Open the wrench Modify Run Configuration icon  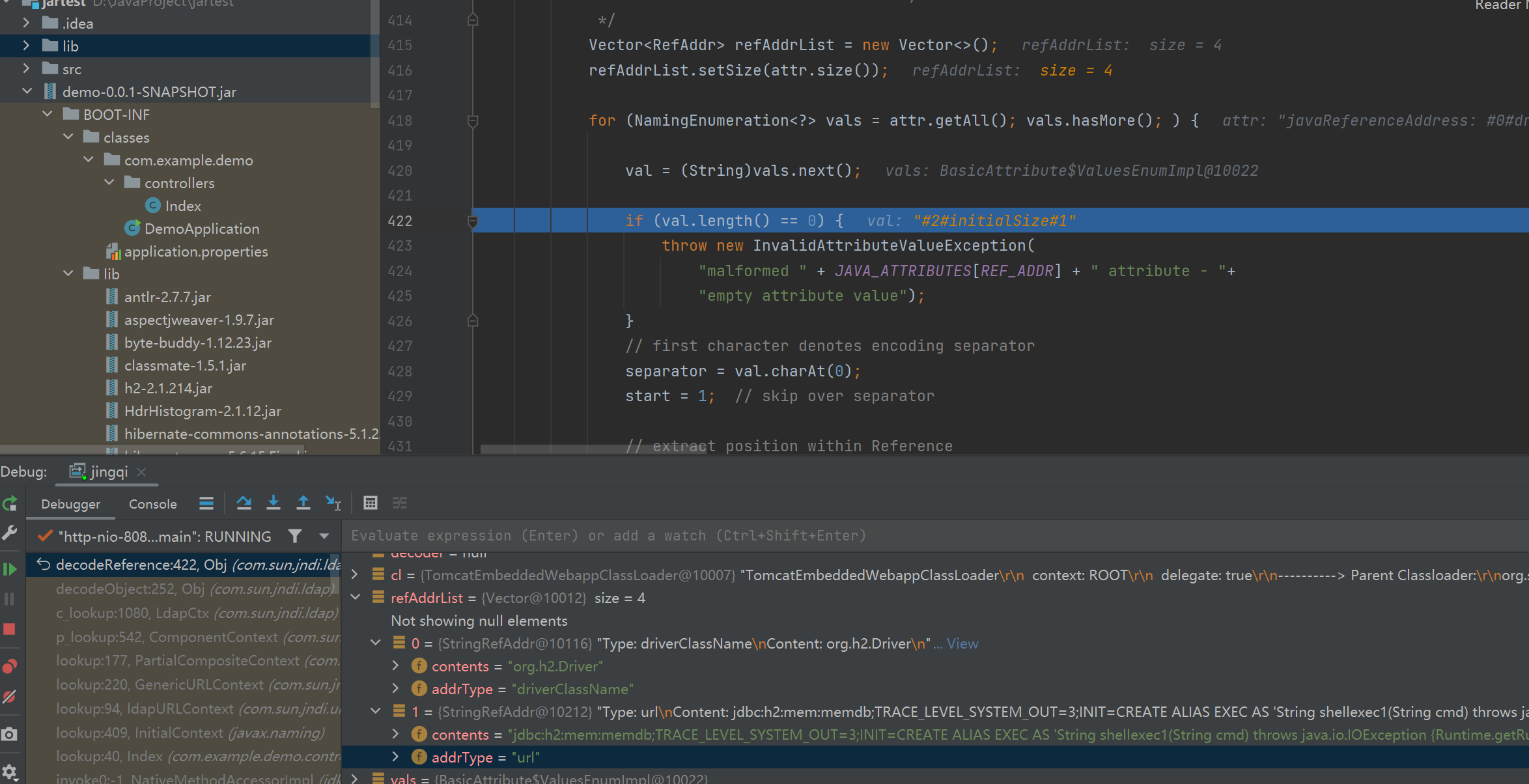[10, 533]
